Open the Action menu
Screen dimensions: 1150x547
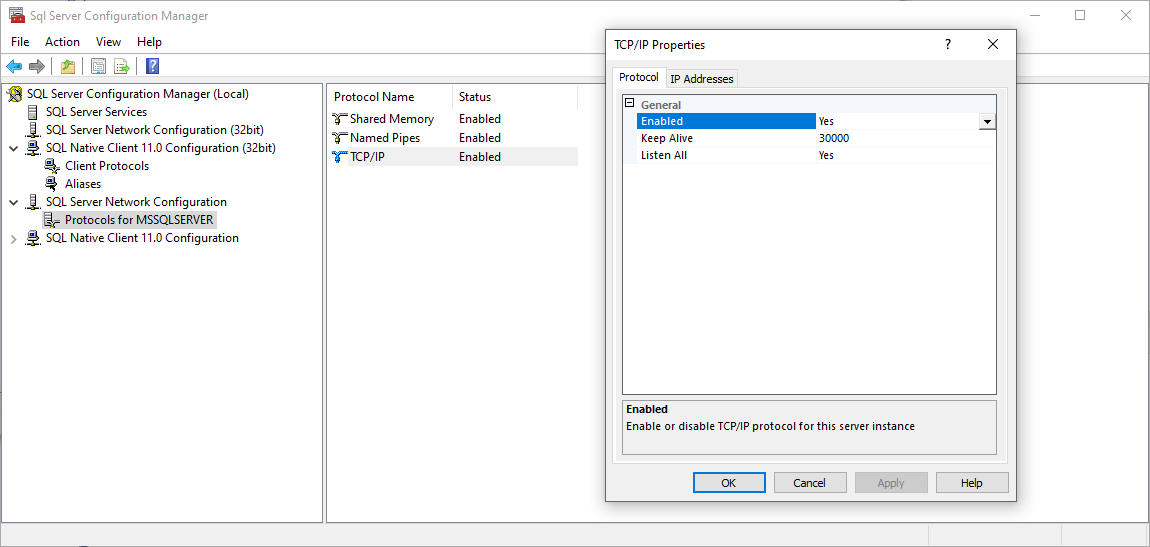[62, 42]
